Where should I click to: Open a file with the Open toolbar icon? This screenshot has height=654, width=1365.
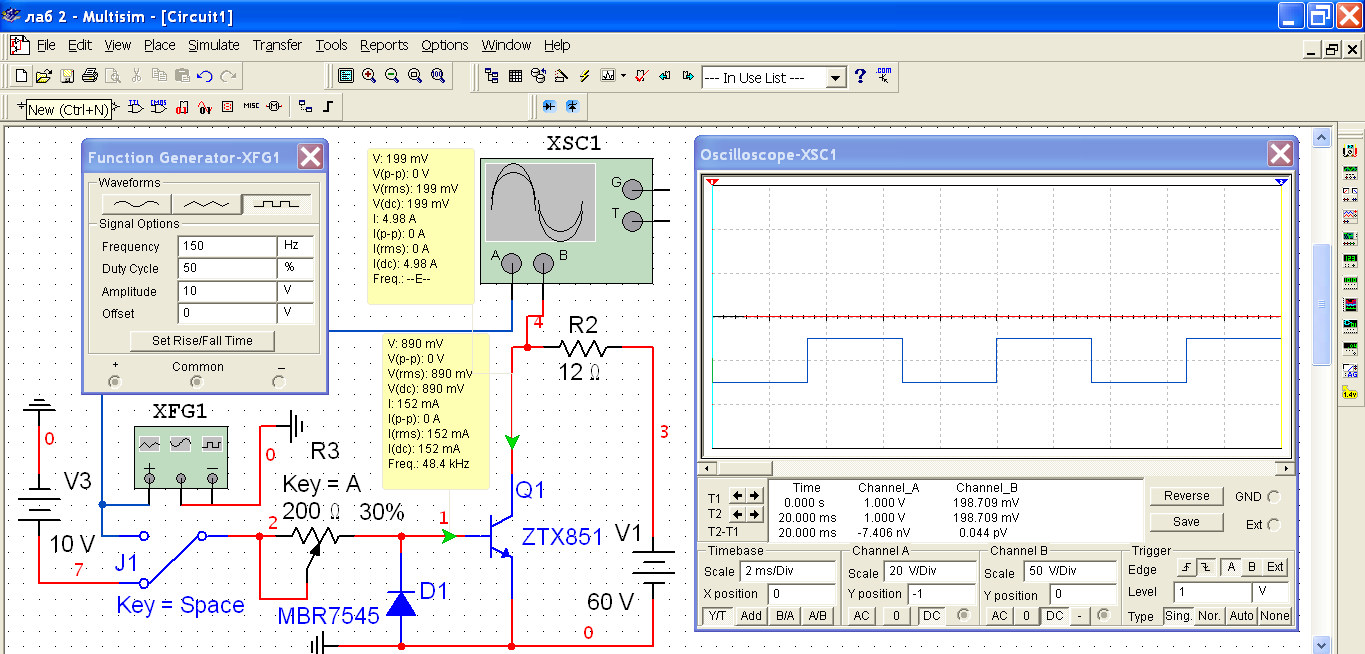(x=44, y=76)
